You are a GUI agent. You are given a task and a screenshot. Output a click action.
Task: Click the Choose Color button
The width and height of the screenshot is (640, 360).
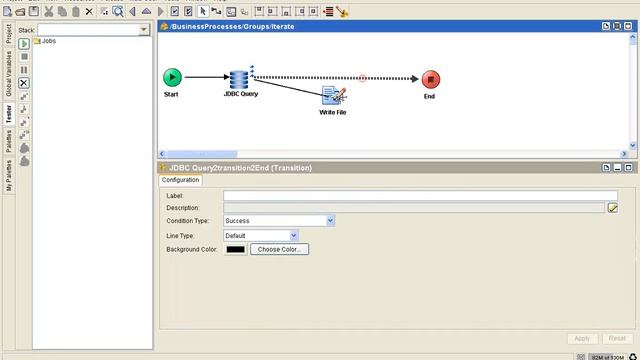(x=279, y=249)
